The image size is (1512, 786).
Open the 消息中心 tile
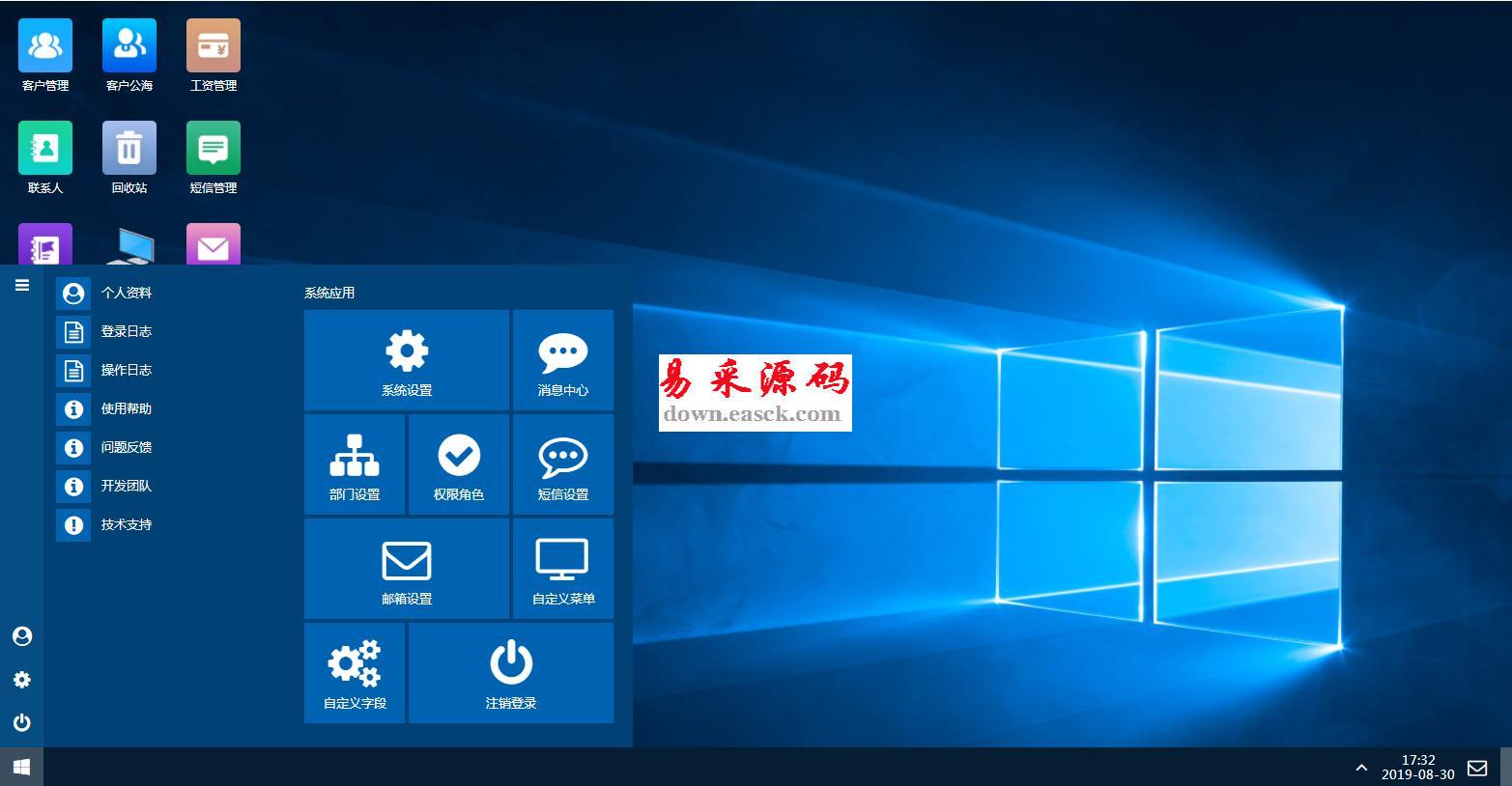click(x=563, y=360)
